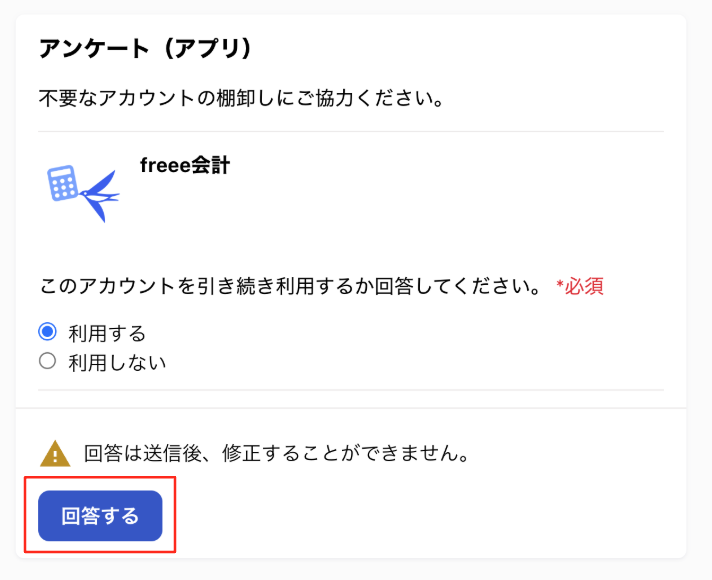Select the 利用する radio button circle
712x580 pixels.
pyautogui.click(x=48, y=332)
